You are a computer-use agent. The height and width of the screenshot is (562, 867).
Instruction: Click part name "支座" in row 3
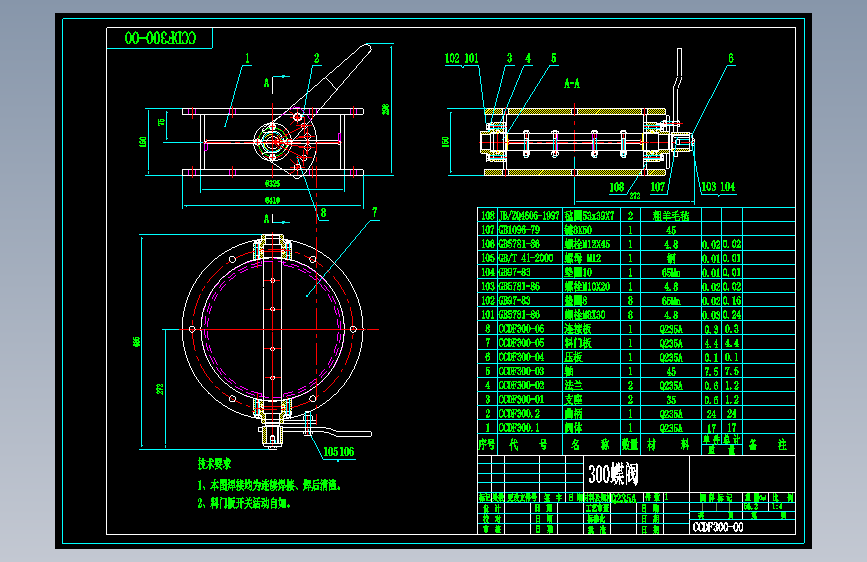573,399
